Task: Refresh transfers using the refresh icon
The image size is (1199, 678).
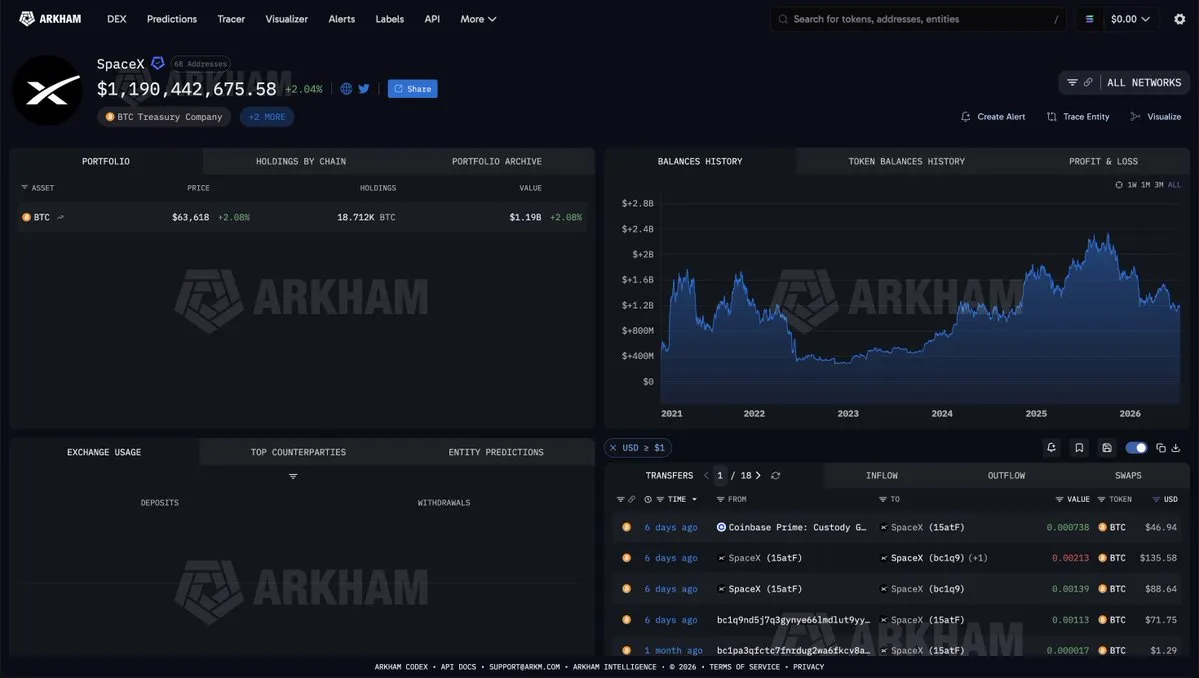Action: 775,475
